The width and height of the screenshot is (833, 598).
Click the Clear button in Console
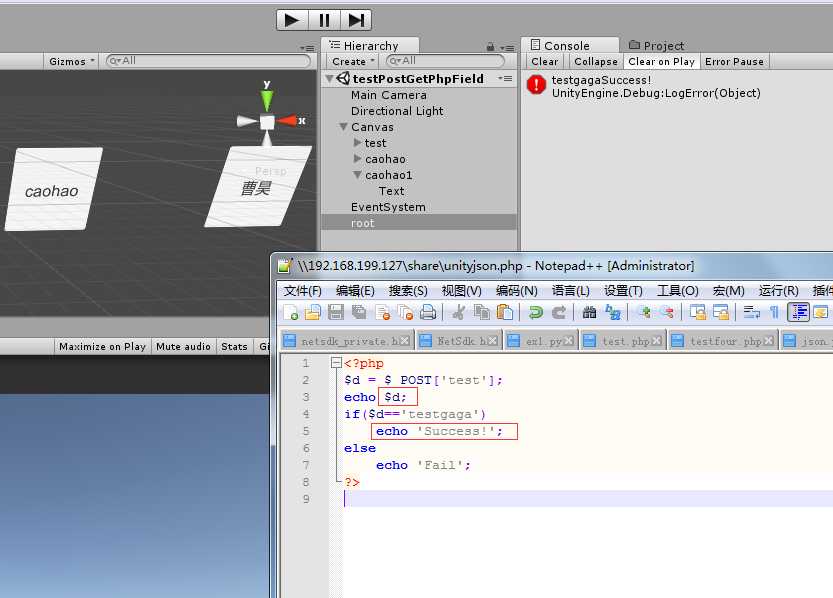point(545,62)
